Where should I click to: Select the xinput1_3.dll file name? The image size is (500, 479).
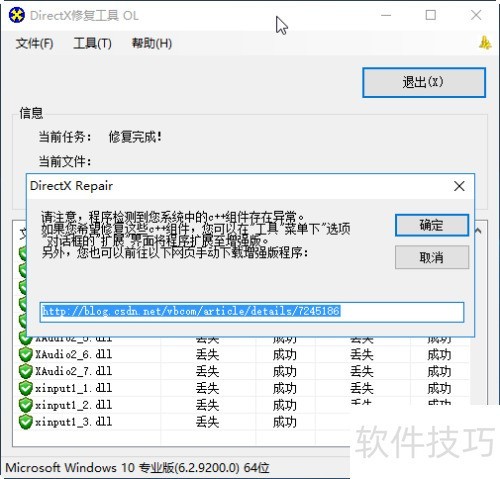tap(74, 422)
